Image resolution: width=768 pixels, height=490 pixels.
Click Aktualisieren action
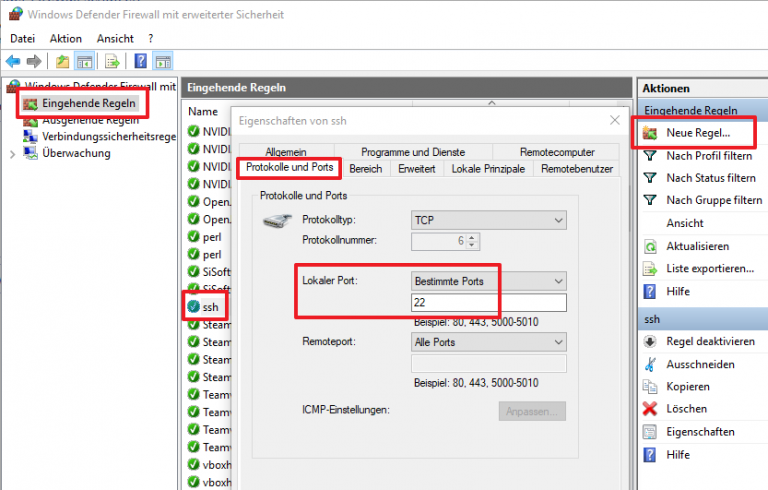point(697,246)
